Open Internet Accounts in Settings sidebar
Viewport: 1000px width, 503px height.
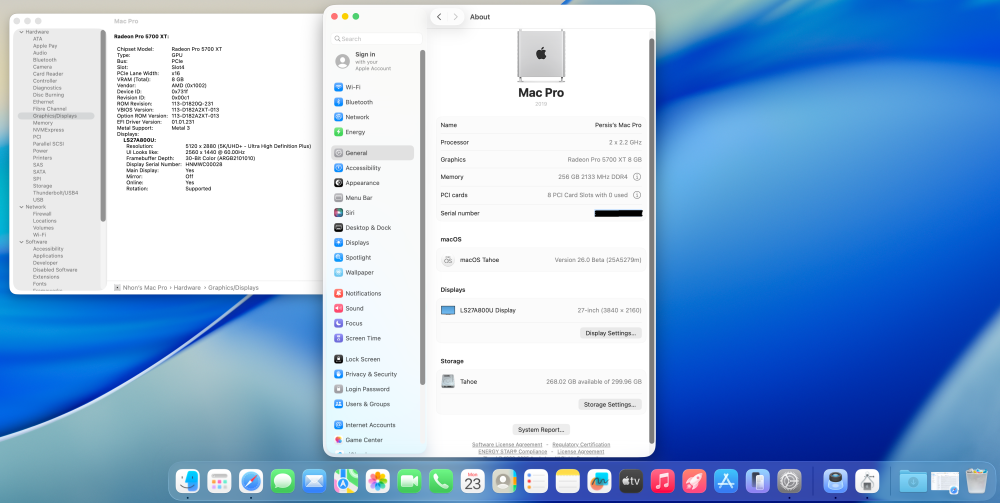click(372, 425)
